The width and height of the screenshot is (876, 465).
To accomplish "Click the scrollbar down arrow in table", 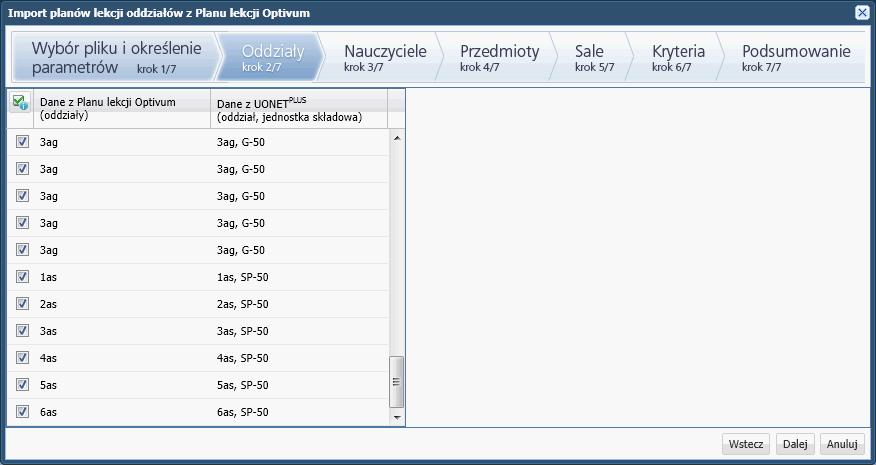I will pos(397,417).
